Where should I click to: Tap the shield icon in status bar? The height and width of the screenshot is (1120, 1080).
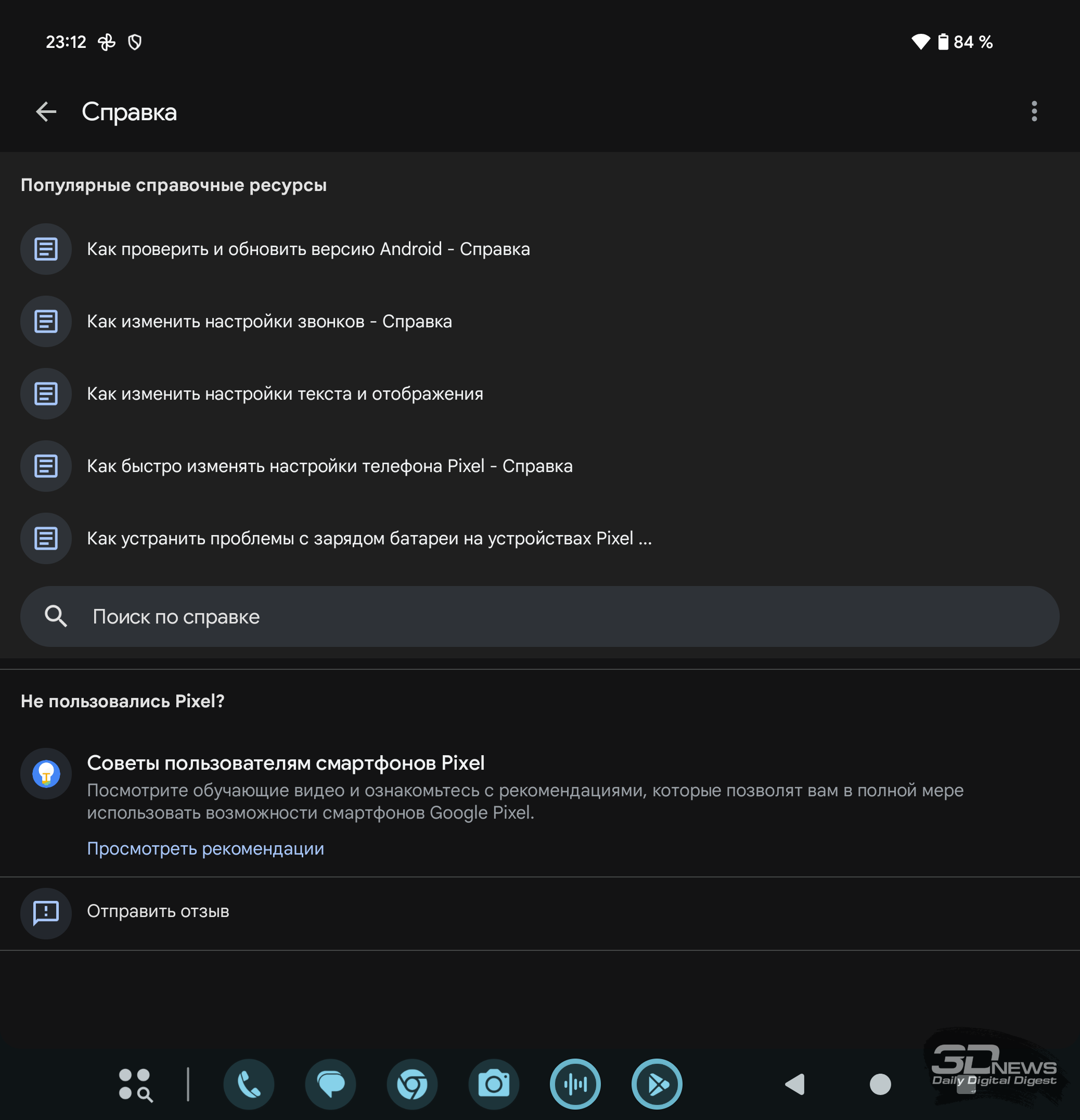pyautogui.click(x=135, y=42)
